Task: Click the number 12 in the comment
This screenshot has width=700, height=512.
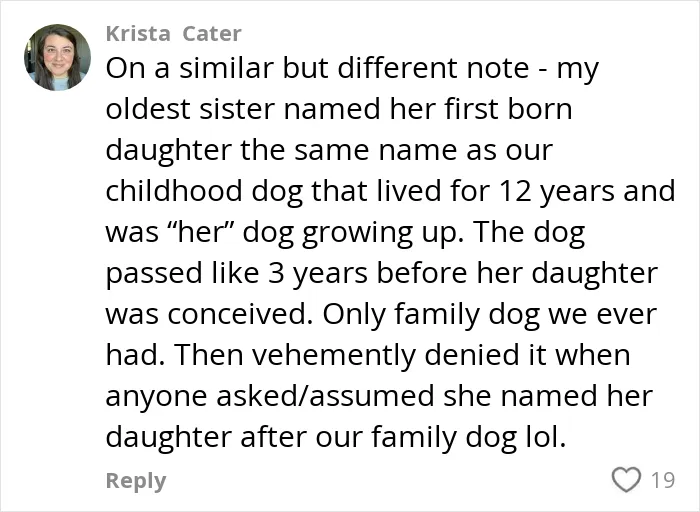Action: pyautogui.click(x=515, y=191)
